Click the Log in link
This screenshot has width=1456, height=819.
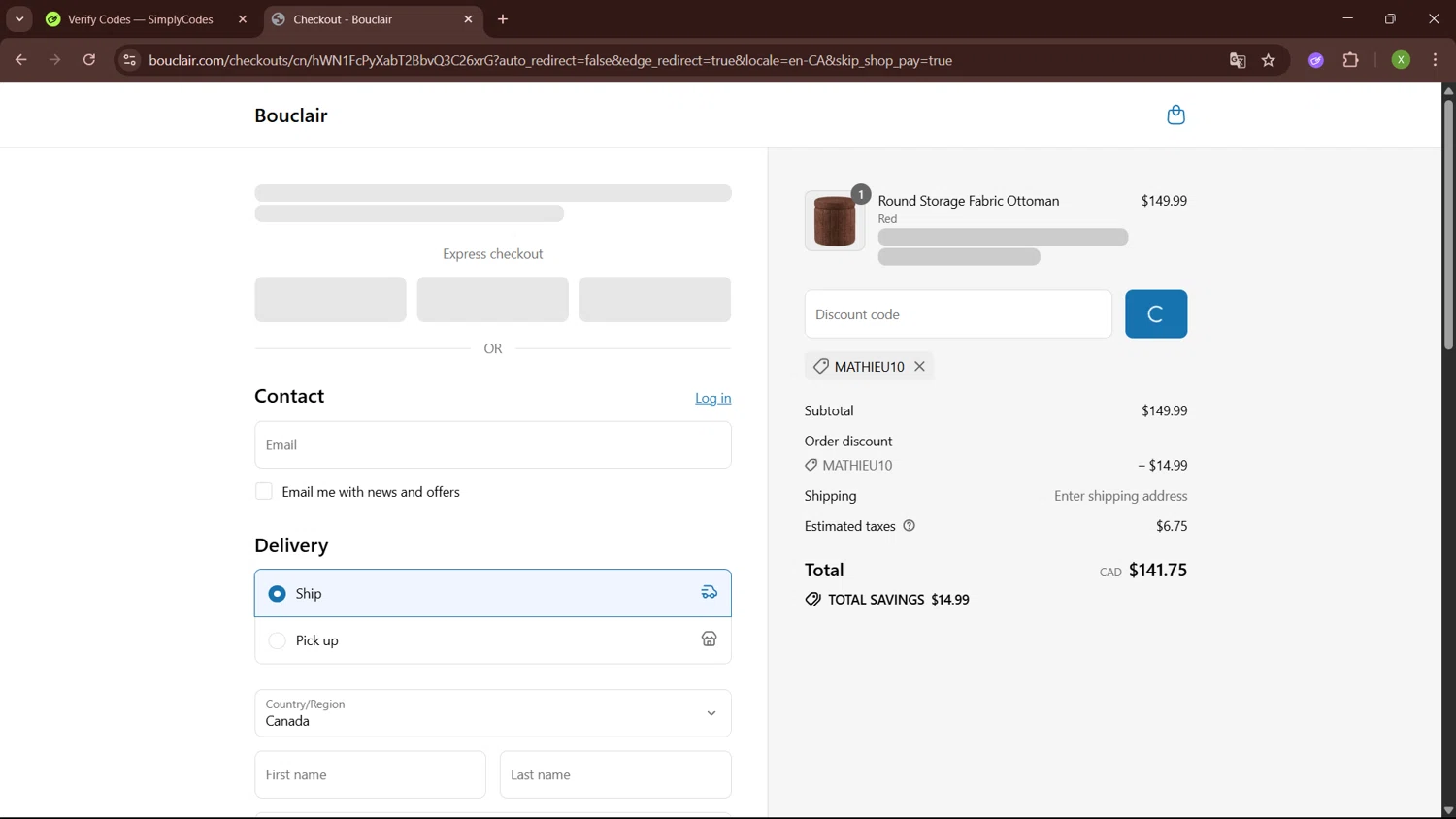(712, 398)
